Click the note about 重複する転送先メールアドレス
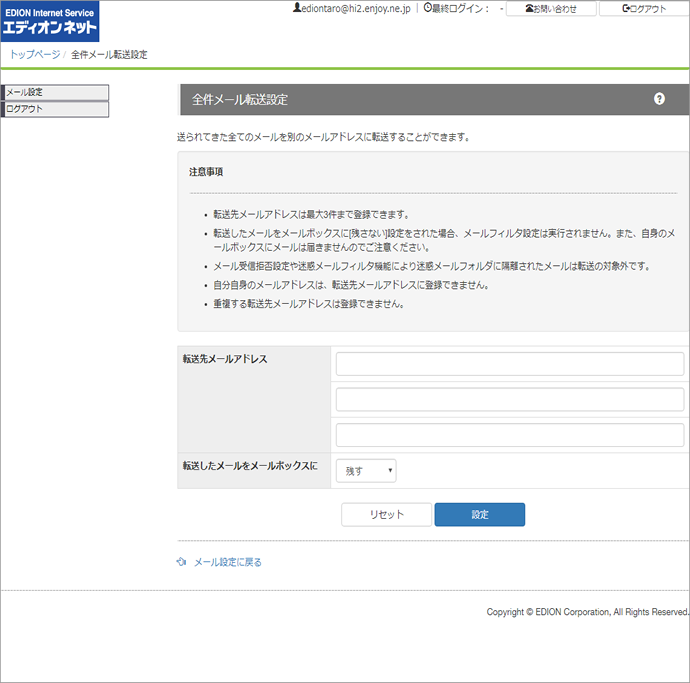Image resolution: width=690 pixels, height=683 pixels. point(309,304)
